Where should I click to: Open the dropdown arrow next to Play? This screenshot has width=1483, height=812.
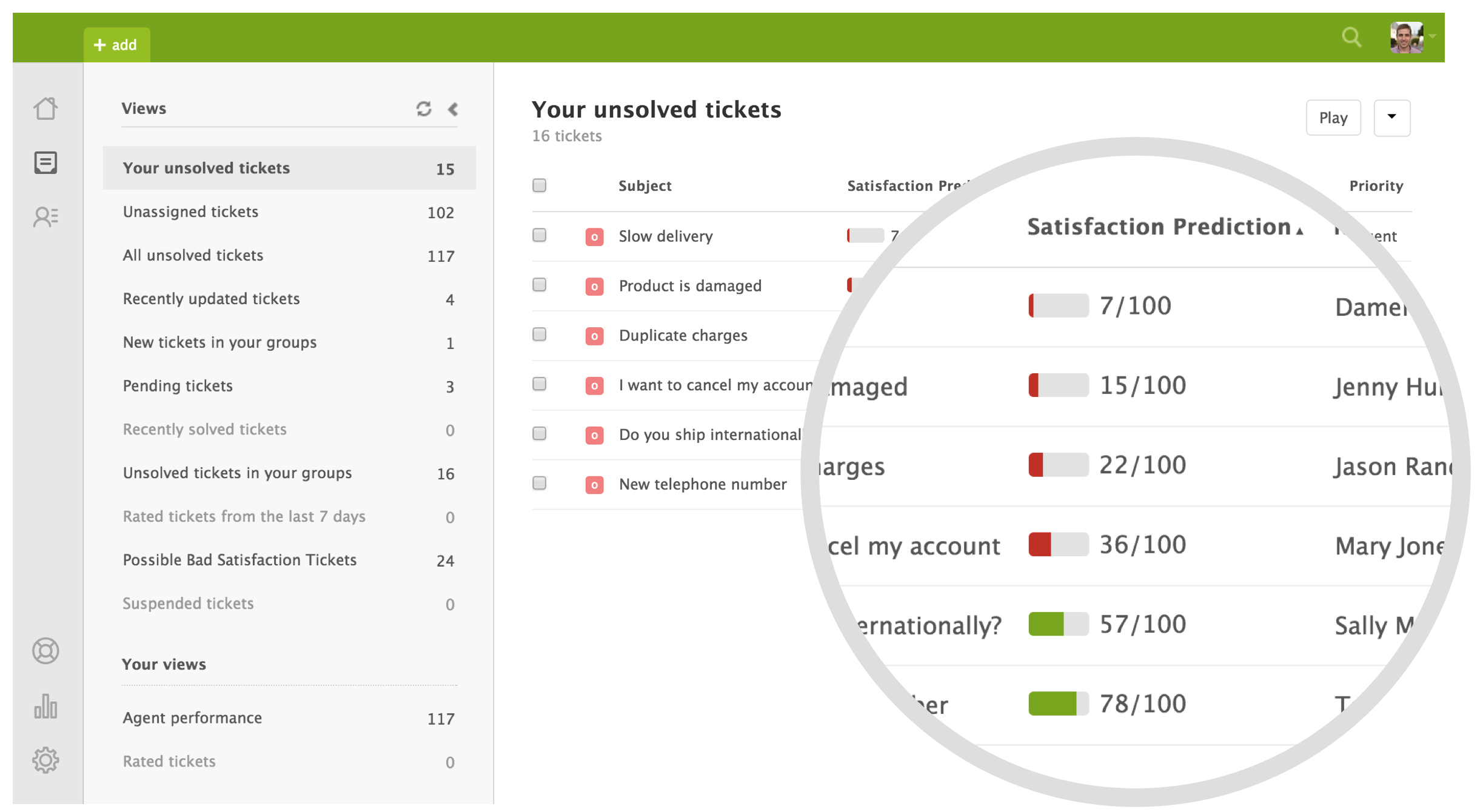(x=1391, y=118)
